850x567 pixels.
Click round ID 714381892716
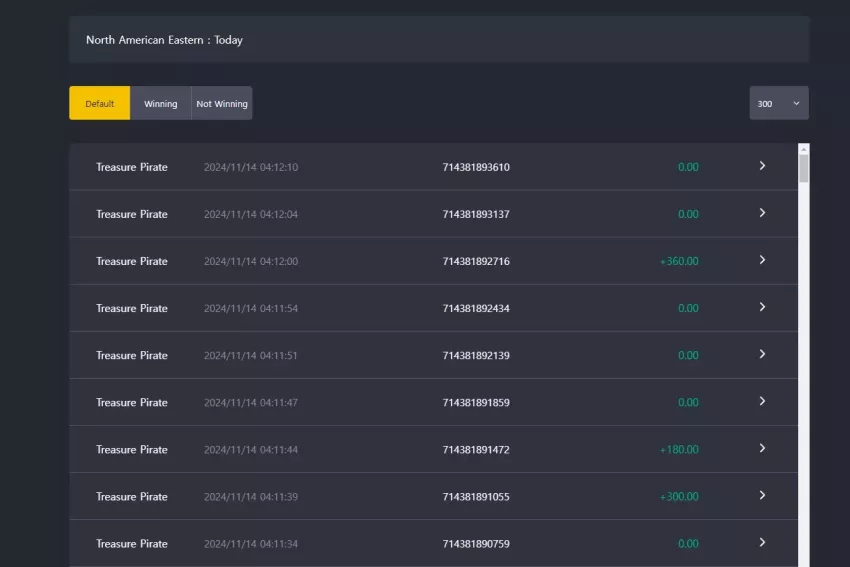[476, 261]
